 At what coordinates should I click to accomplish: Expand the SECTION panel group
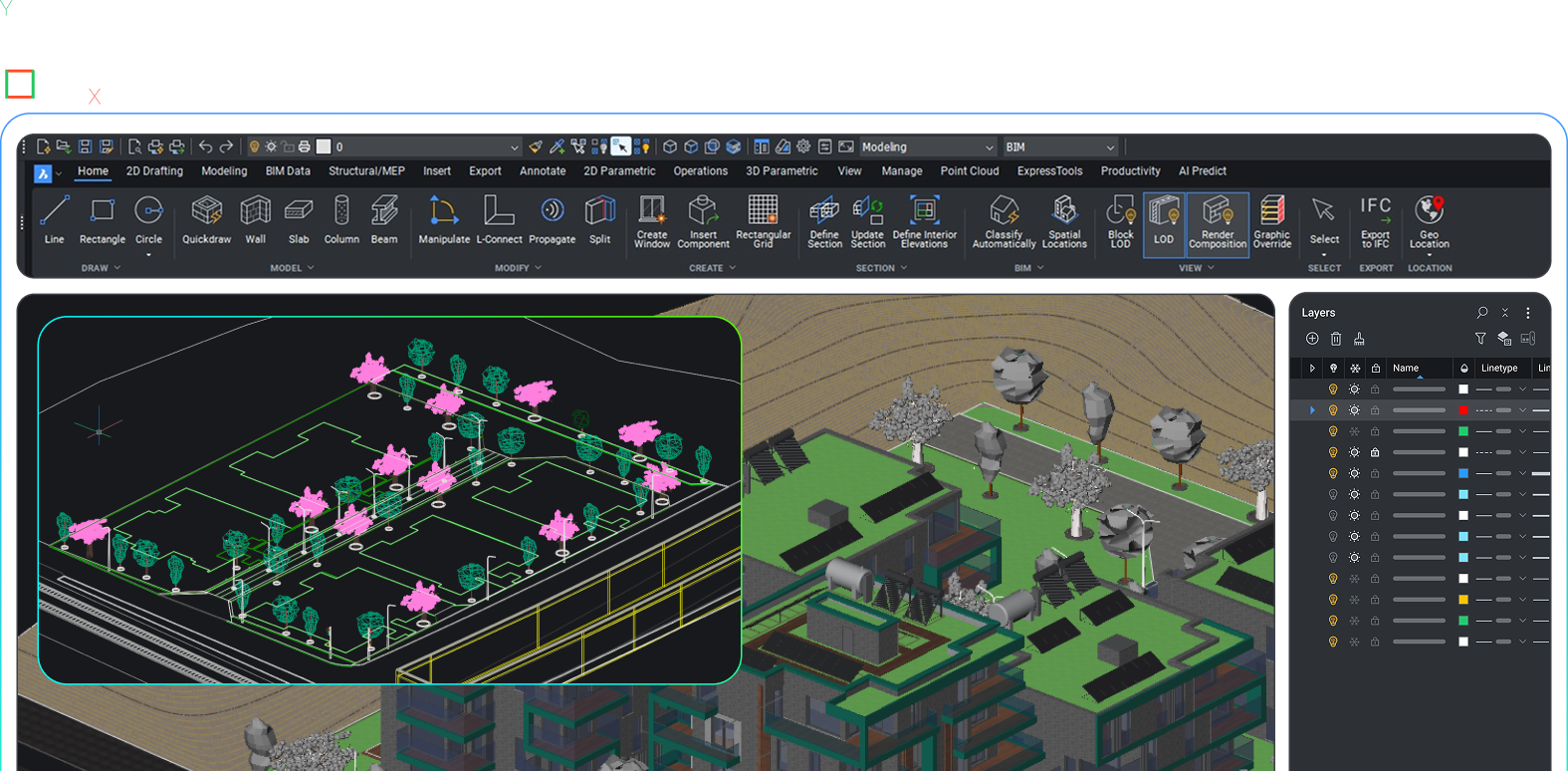point(882,268)
